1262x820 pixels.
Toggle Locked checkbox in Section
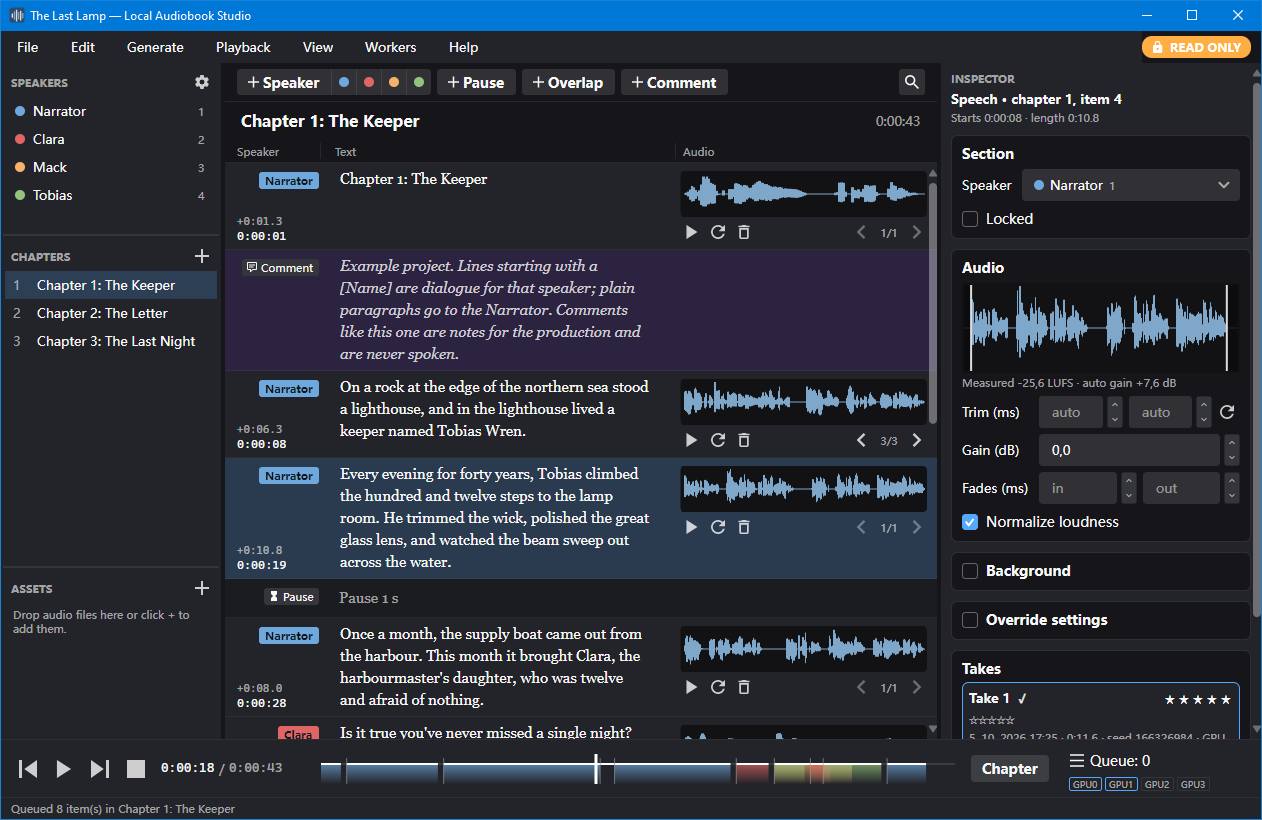970,219
